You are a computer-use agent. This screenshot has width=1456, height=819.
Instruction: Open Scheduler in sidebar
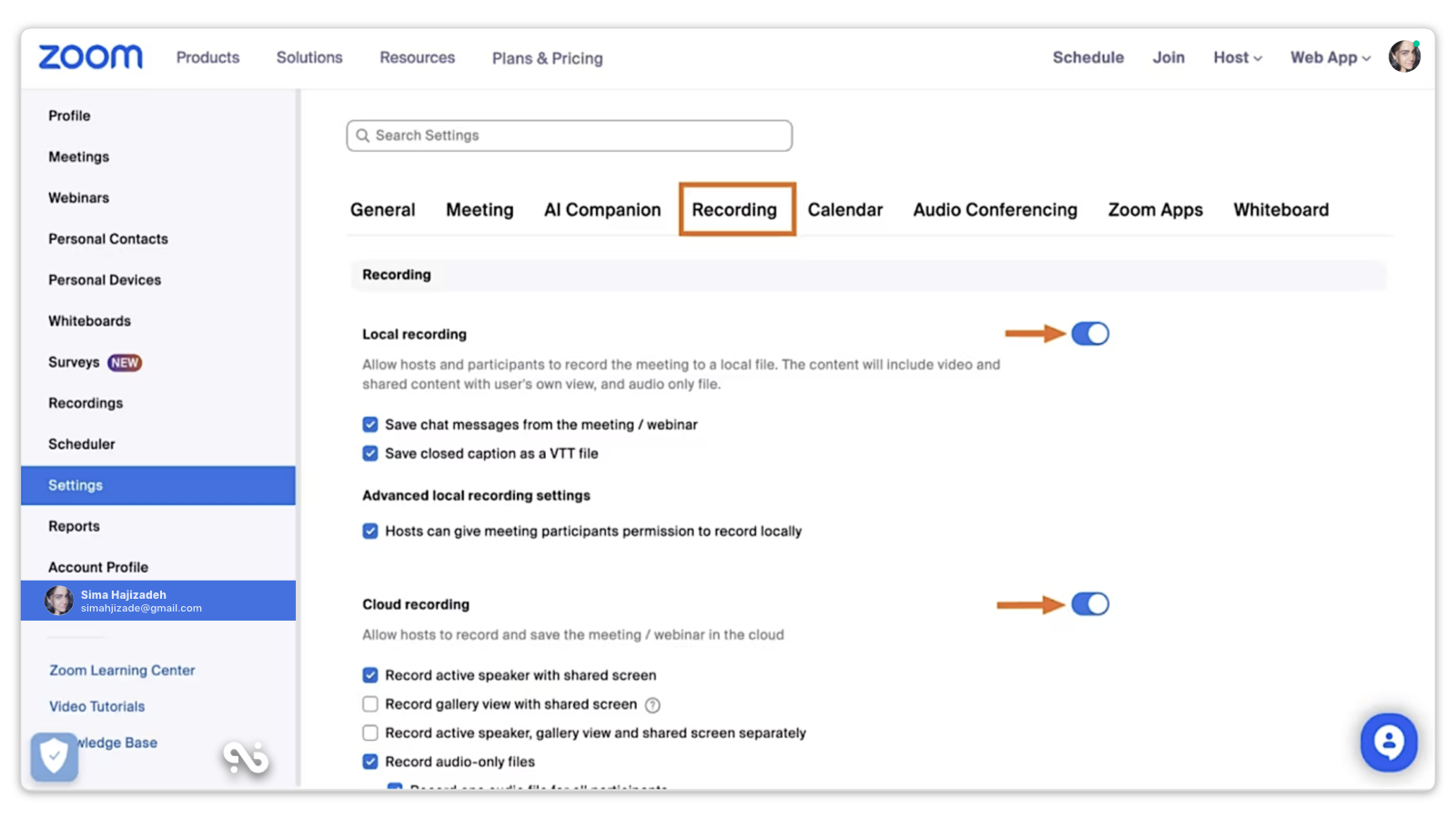click(82, 444)
